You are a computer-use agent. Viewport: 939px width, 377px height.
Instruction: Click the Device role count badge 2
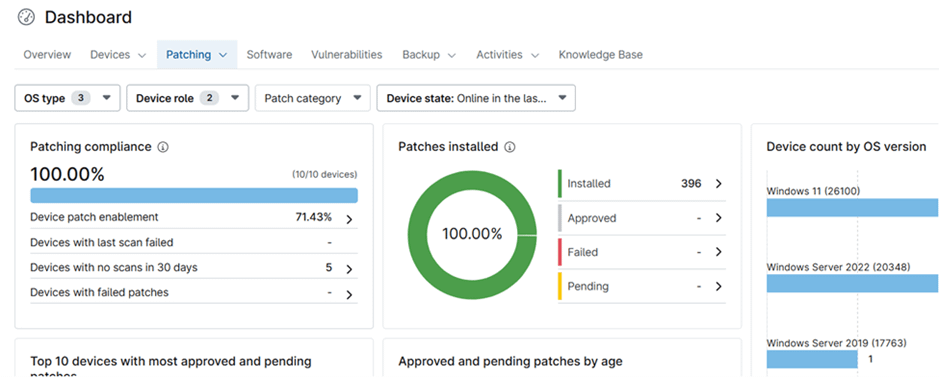210,98
